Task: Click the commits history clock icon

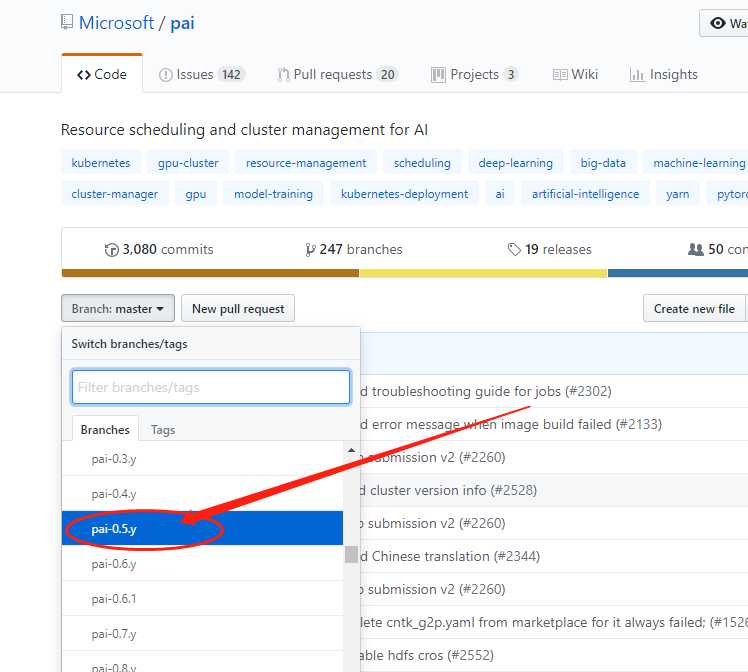Action: (x=111, y=250)
